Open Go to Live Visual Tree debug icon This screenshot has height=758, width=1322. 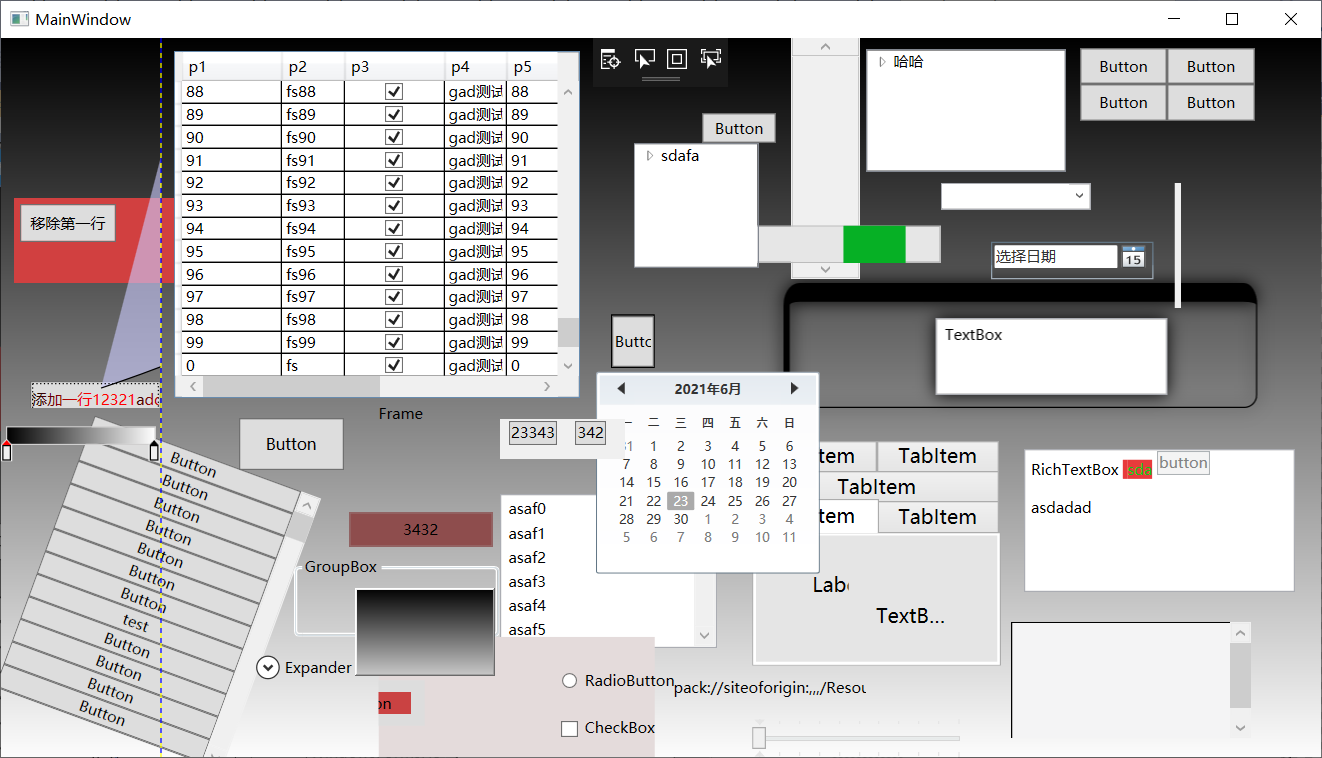tap(610, 59)
